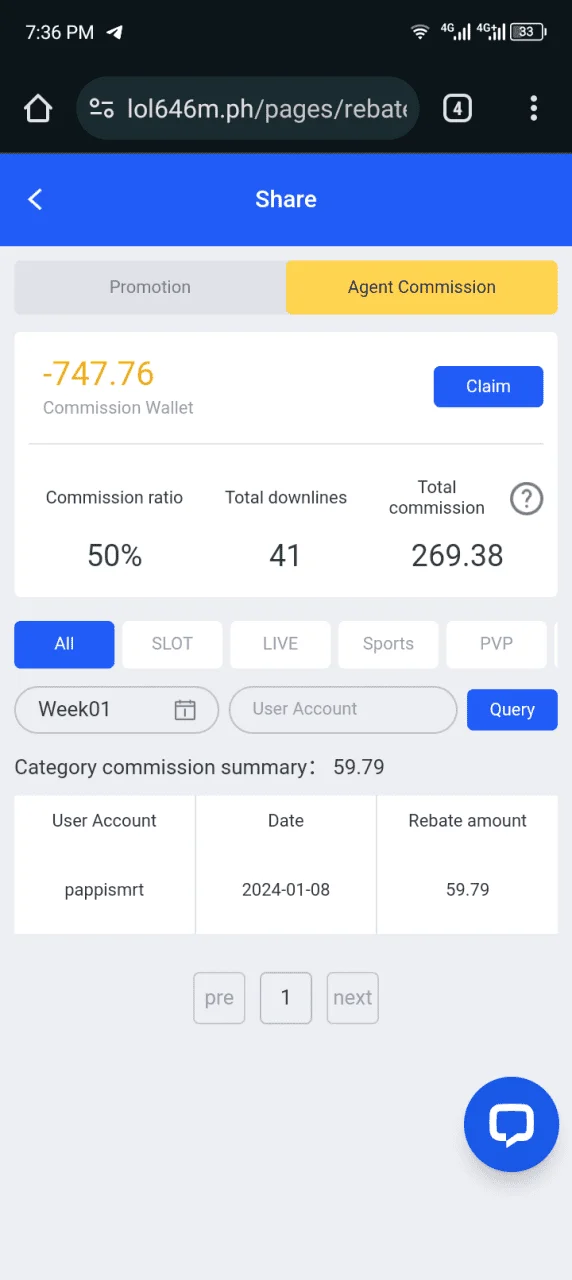The image size is (572, 1280).
Task: Tap the site settings icon in address bar
Action: tap(101, 108)
